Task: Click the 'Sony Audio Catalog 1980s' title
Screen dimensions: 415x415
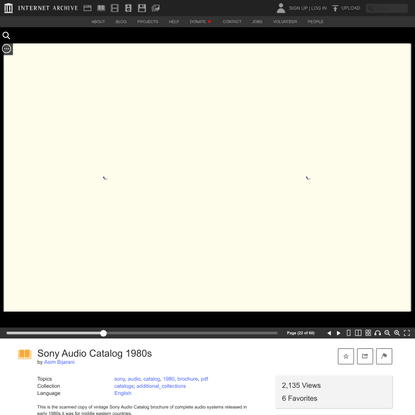Action: pos(95,353)
